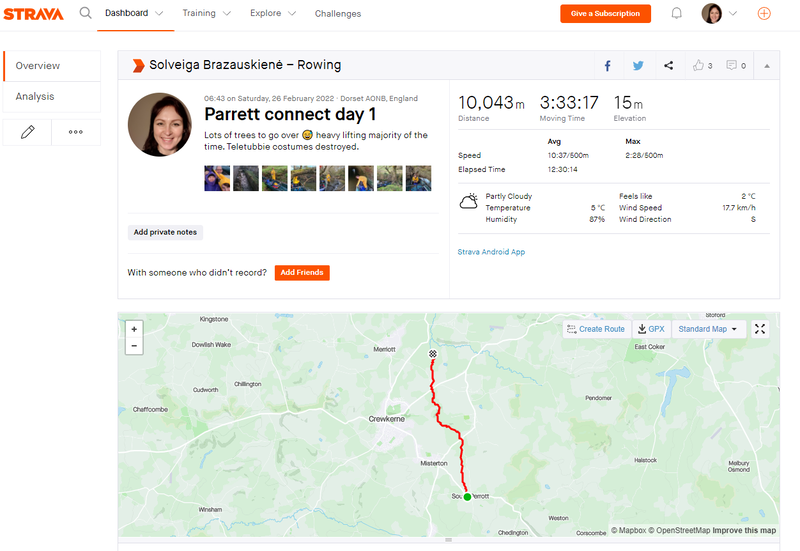Share activity on Facebook icon
Viewport: 800px width, 551px height.
coord(608,66)
